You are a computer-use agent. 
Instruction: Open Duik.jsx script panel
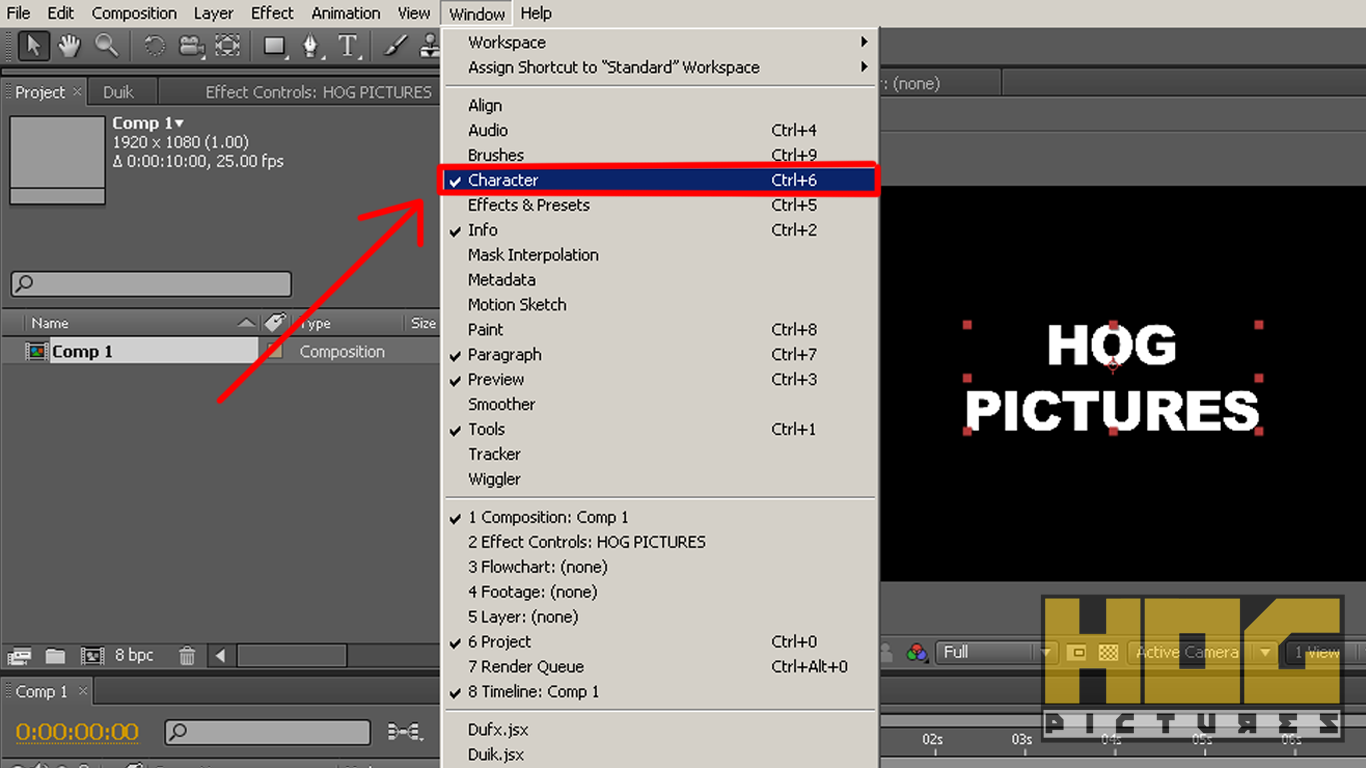(496, 754)
